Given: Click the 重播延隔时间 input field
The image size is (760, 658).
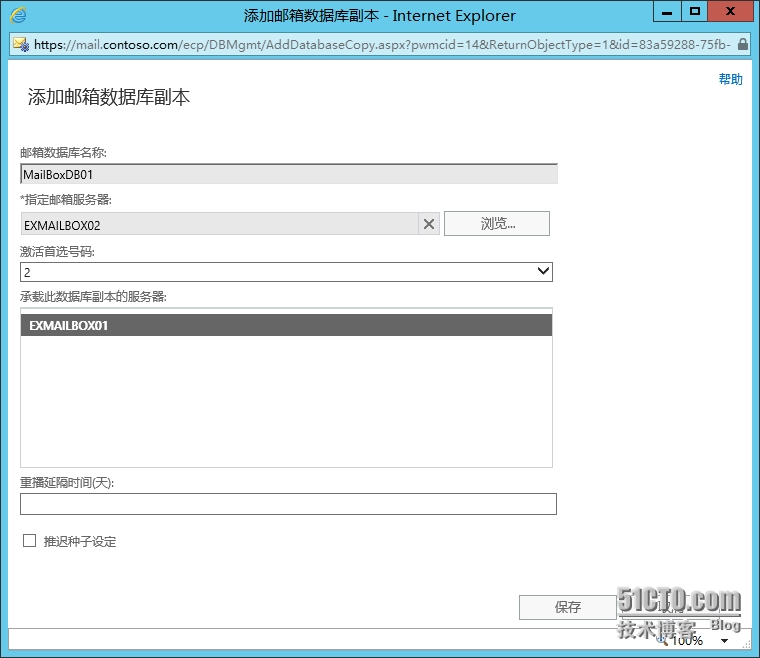Looking at the screenshot, I should click(x=288, y=504).
